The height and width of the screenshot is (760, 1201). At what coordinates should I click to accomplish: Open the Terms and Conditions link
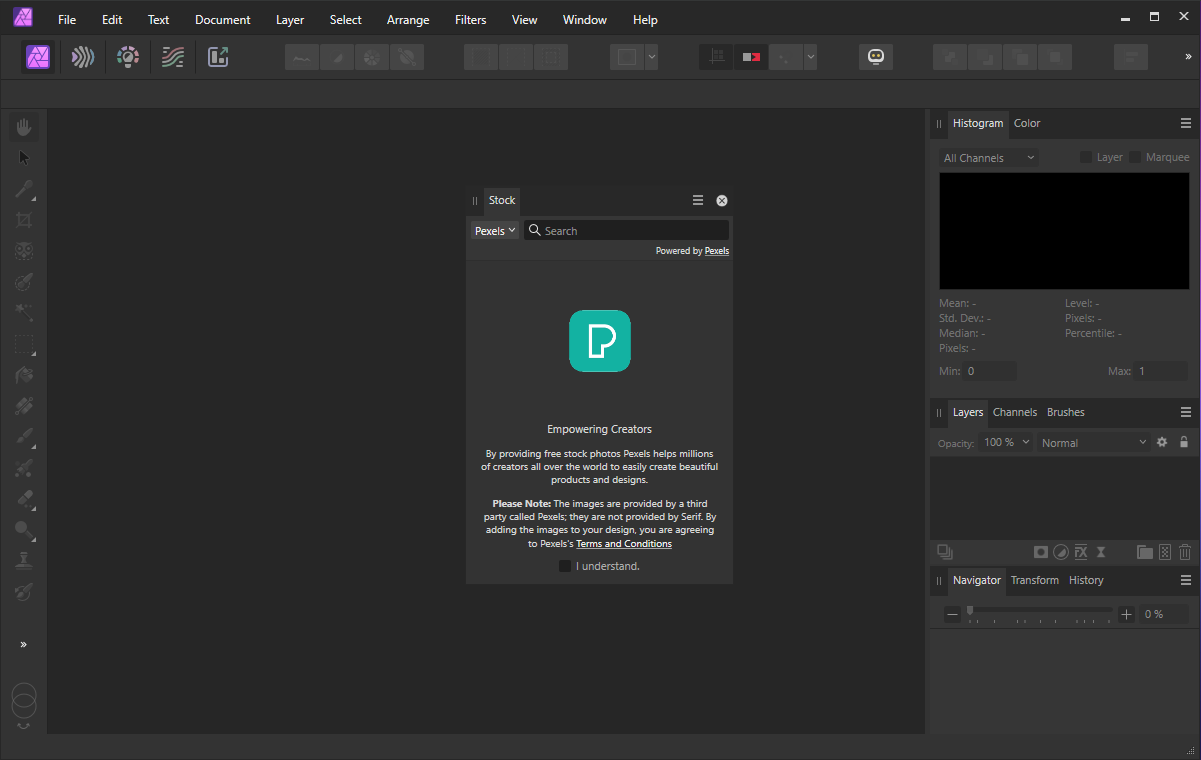[x=624, y=544]
